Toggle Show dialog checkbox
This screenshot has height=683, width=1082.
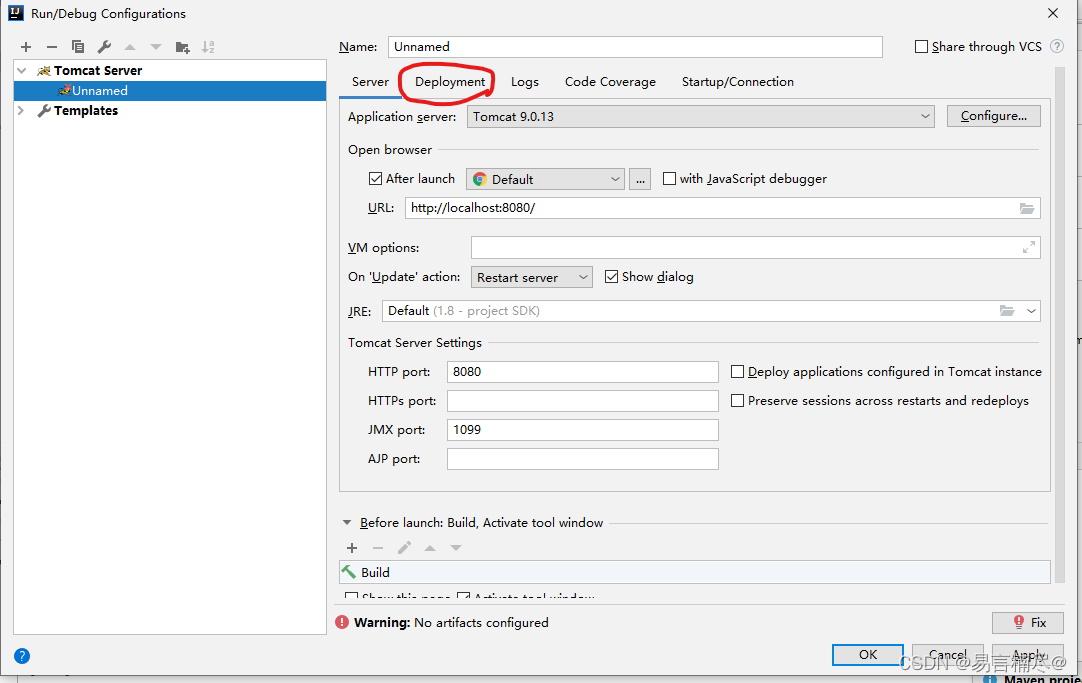pyautogui.click(x=611, y=277)
